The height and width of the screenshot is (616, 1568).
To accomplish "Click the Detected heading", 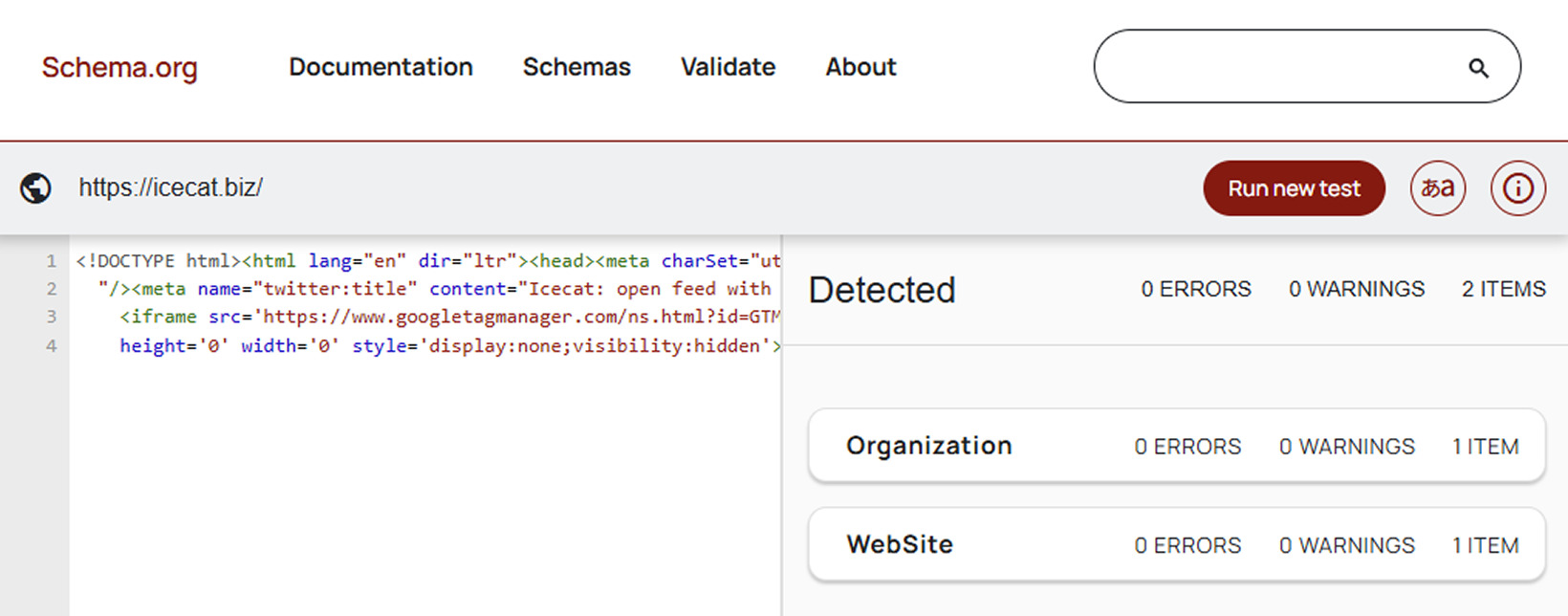I will pyautogui.click(x=882, y=290).
